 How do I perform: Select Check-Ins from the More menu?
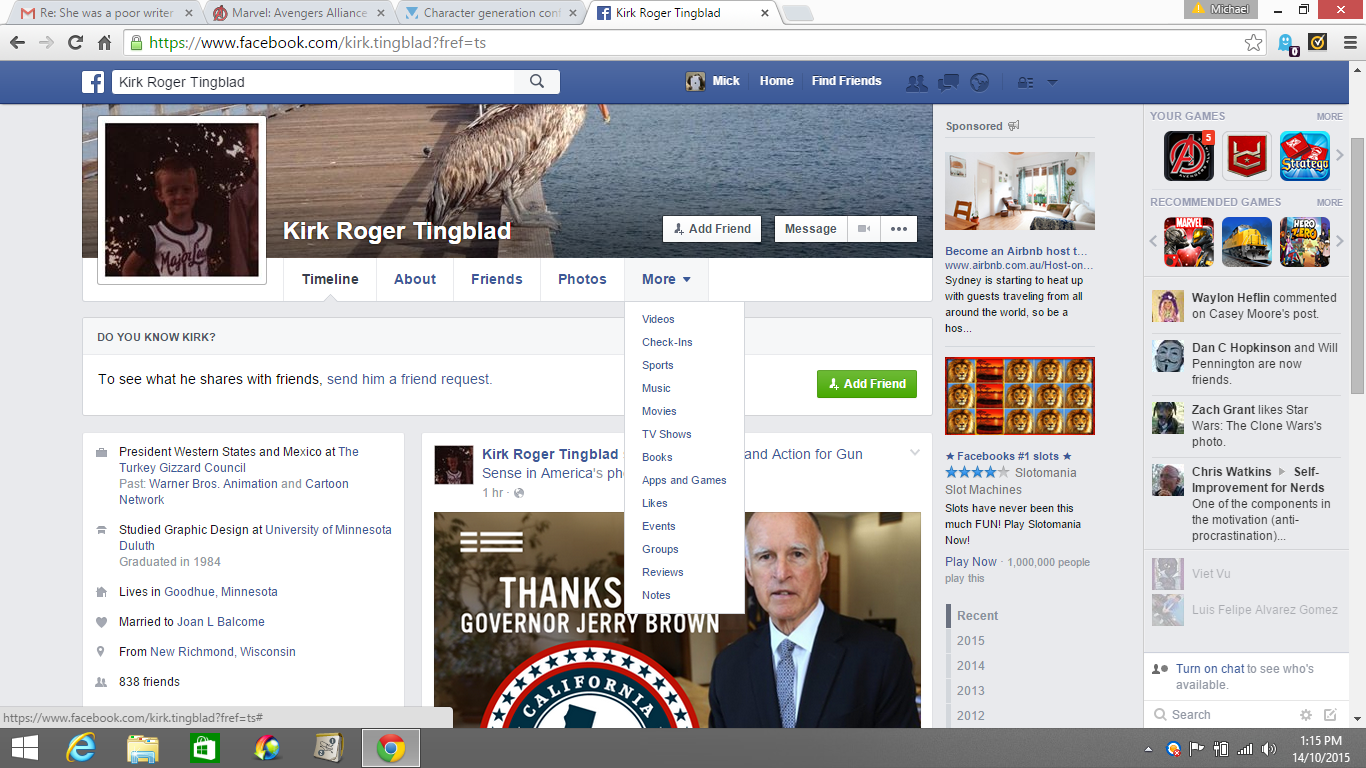click(667, 342)
